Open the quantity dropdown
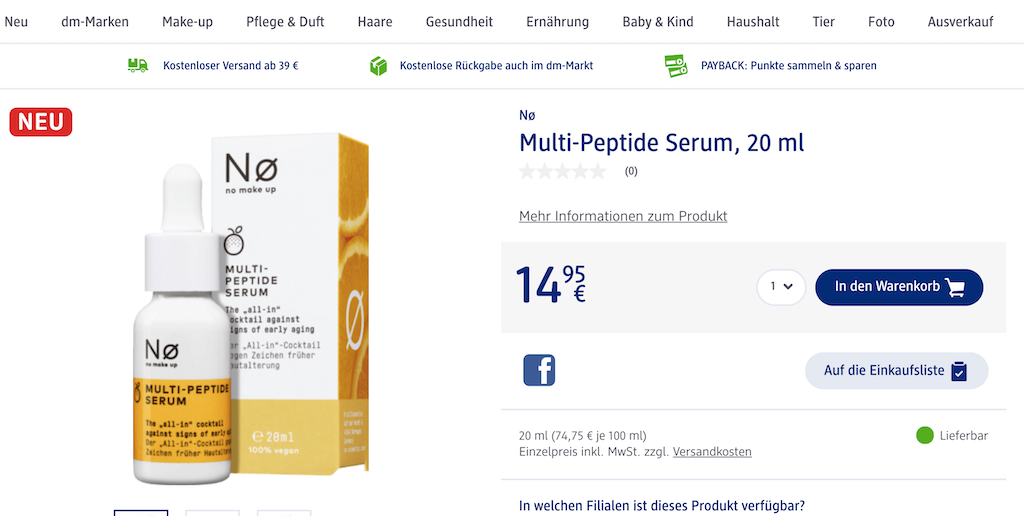Viewport: 1024px width, 516px height. click(780, 287)
